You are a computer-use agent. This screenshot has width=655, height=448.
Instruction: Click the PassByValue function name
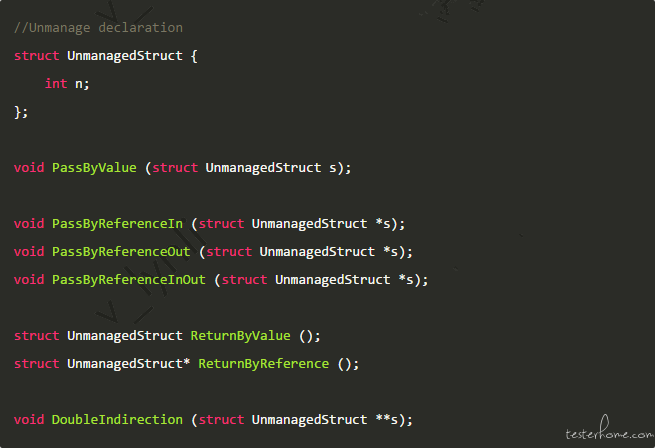[94, 168]
